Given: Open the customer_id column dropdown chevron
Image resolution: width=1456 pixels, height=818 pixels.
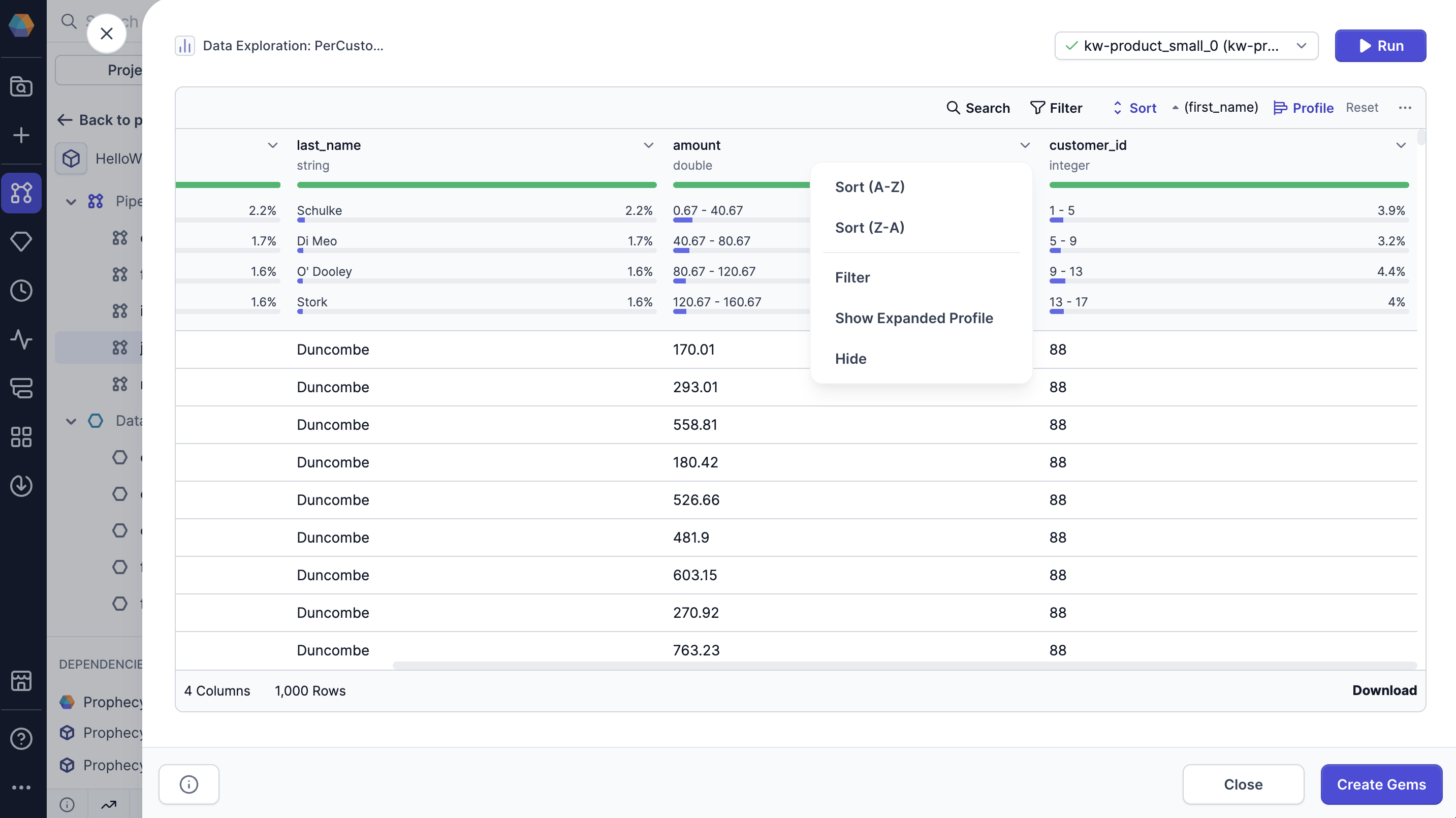Looking at the screenshot, I should (1401, 145).
